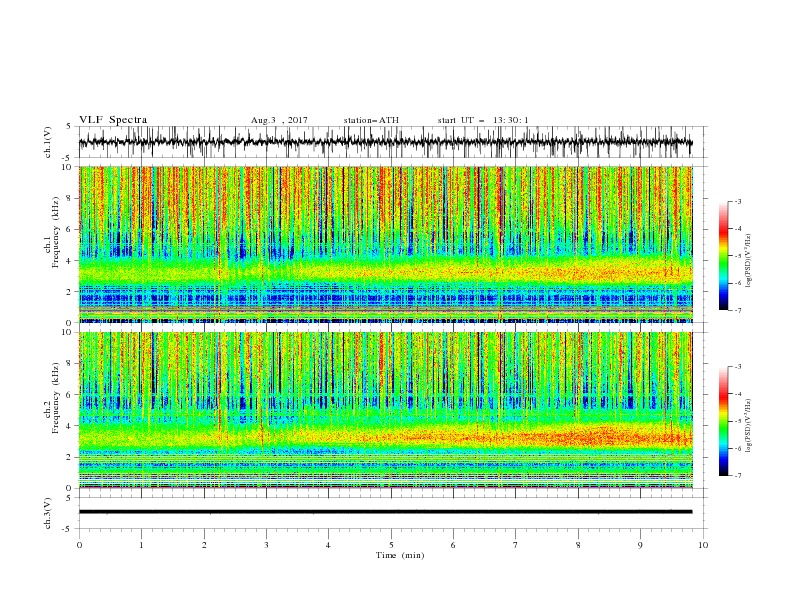Viewport: 792px width, 612px height.
Task: Click the "-5" voltage tick of ch.3(V) axis
Action: (x=68, y=529)
